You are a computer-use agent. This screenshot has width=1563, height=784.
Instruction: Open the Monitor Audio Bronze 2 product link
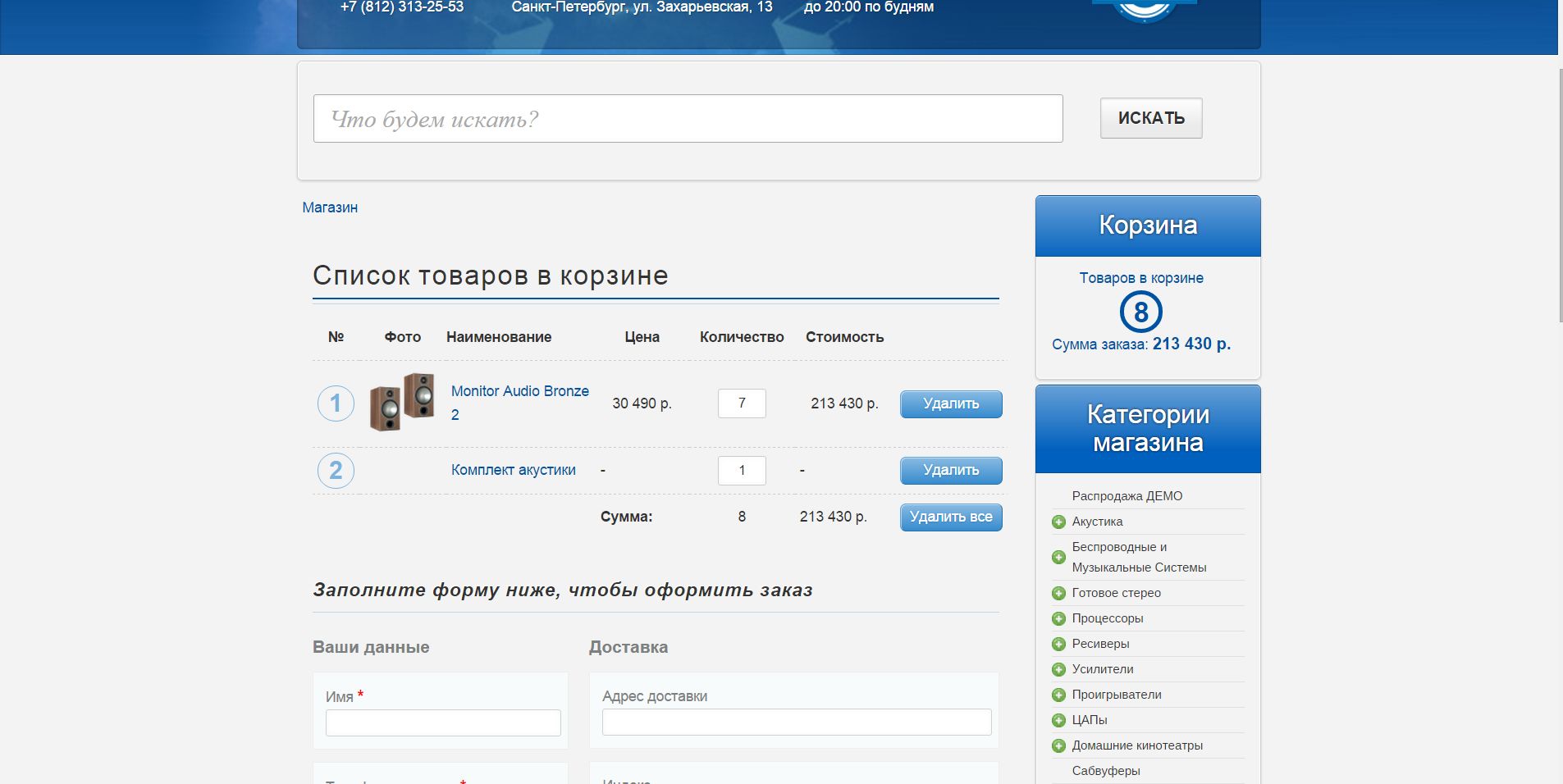pos(519,392)
